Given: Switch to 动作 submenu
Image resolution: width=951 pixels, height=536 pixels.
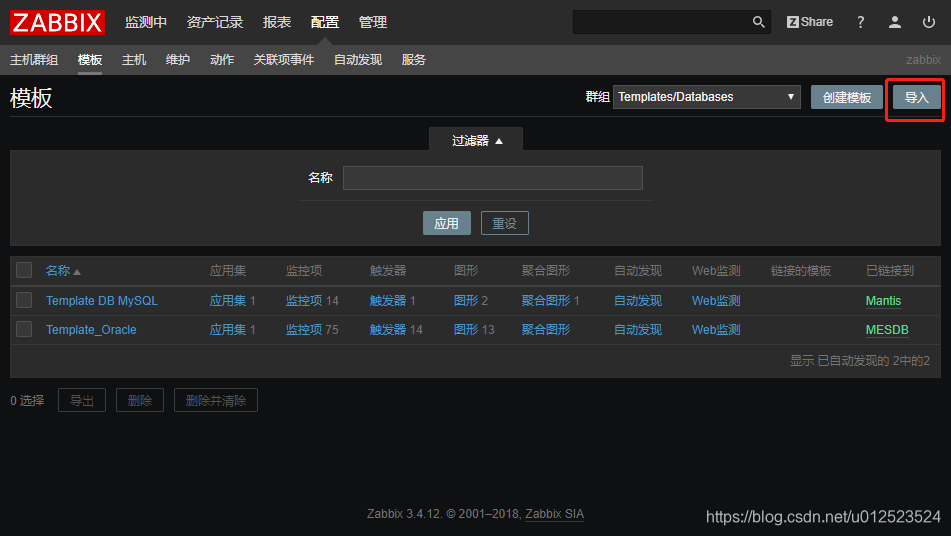Looking at the screenshot, I should click(222, 59).
